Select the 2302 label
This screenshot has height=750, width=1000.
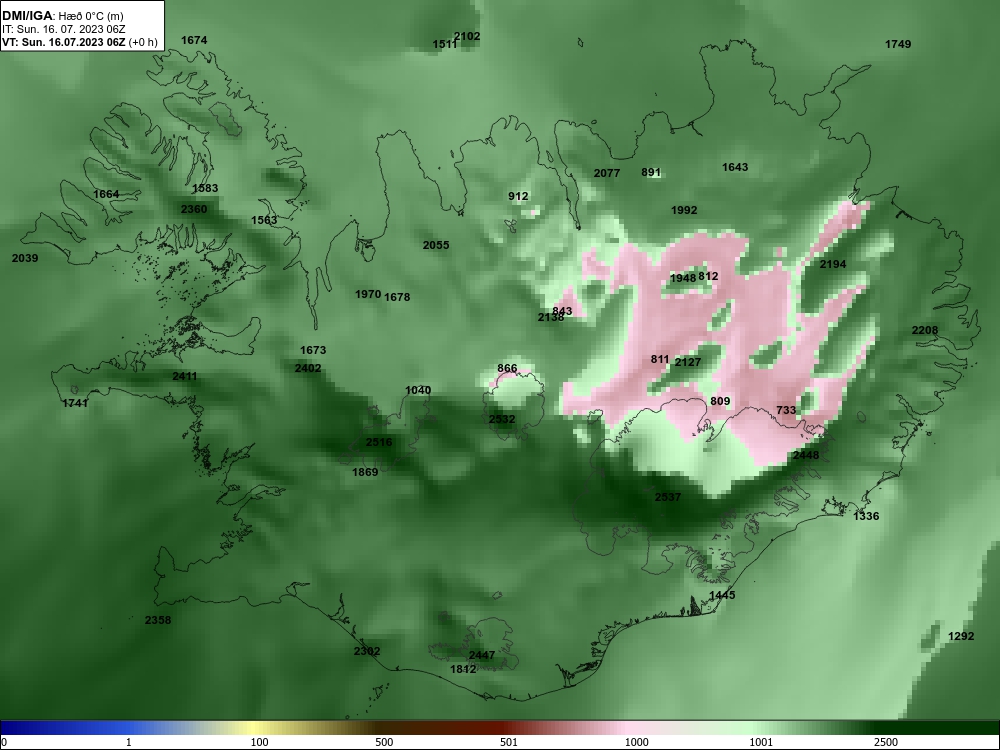pyautogui.click(x=367, y=651)
